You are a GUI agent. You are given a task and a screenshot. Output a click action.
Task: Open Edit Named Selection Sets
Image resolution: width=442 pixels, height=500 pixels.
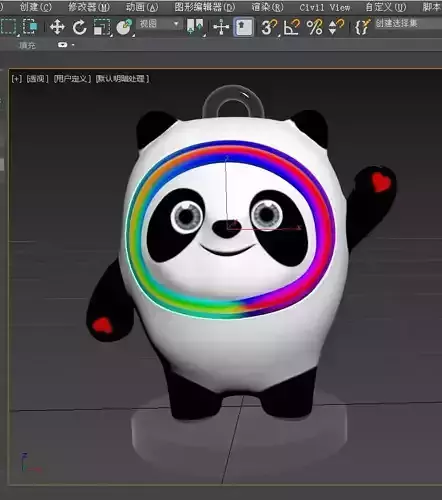click(362, 27)
